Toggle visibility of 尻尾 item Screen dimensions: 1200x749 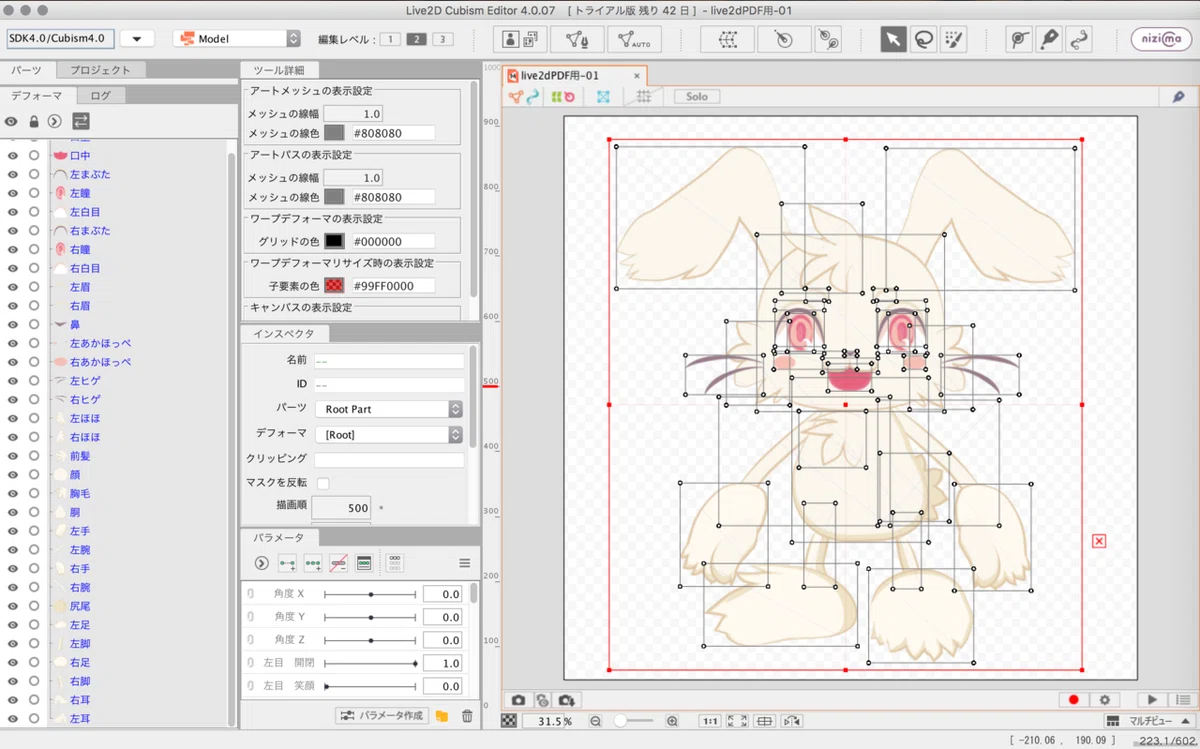[x=13, y=606]
